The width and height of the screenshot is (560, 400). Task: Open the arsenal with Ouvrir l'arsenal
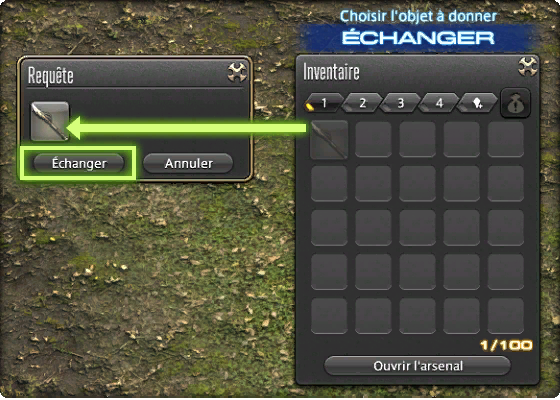pyautogui.click(x=418, y=366)
